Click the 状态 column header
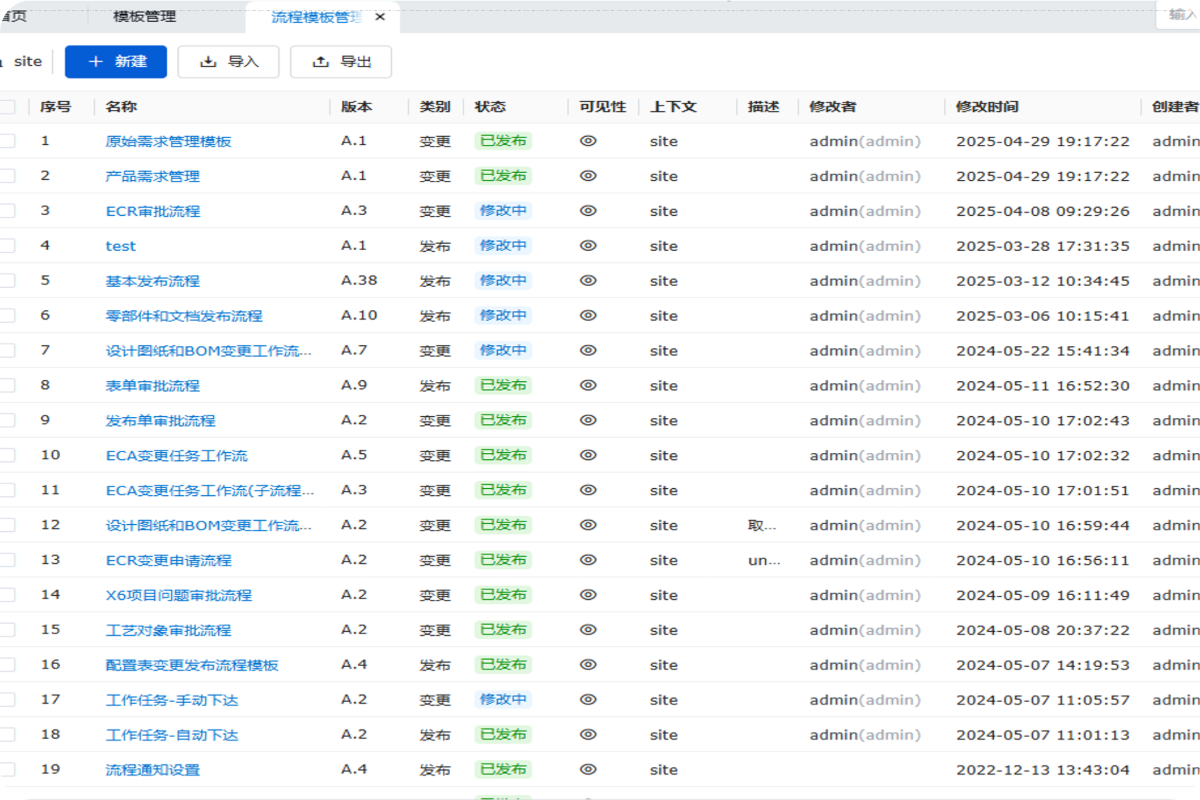 pos(490,107)
